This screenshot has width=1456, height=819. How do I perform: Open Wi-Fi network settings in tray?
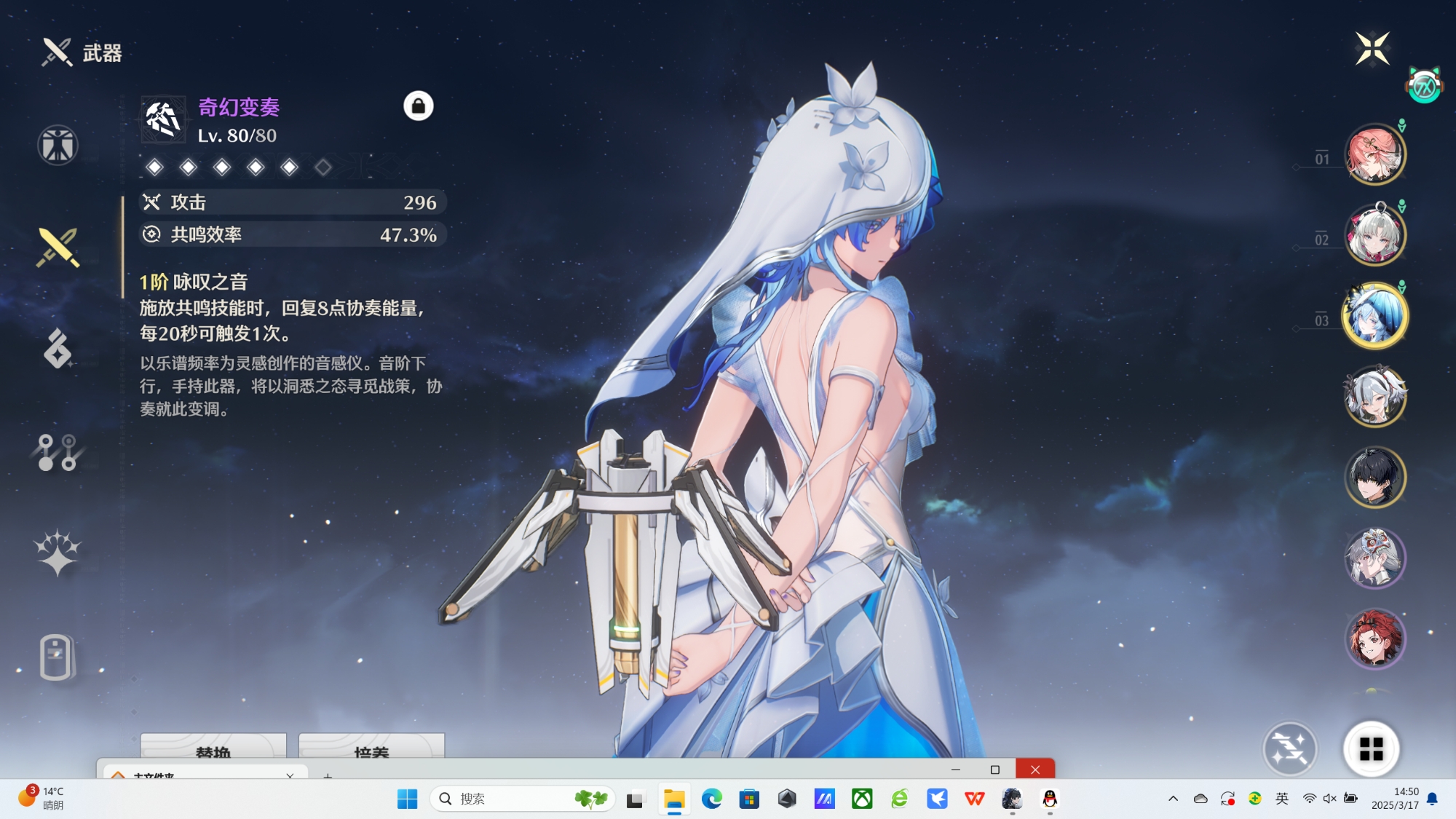[x=1309, y=799]
